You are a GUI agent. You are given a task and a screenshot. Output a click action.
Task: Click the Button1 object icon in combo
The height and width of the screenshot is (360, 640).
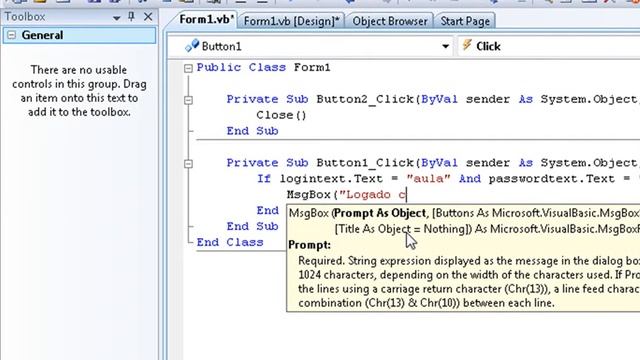pyautogui.click(x=192, y=46)
